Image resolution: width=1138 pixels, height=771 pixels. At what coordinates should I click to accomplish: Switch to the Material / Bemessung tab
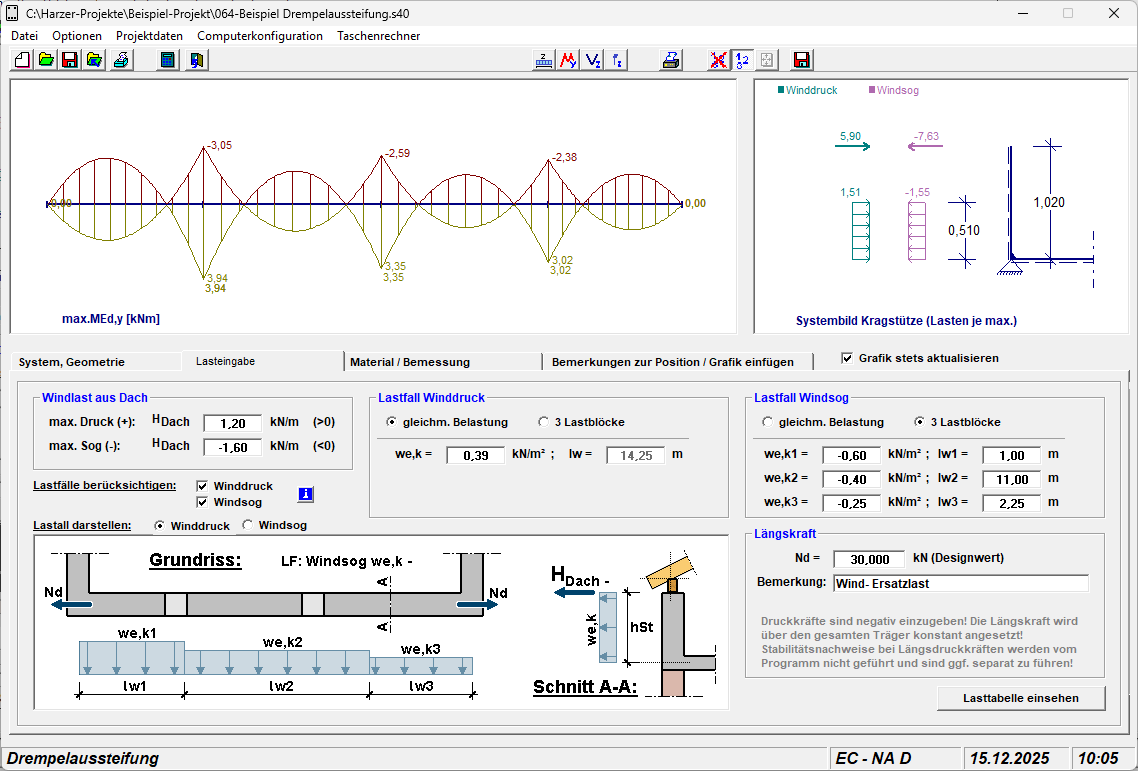click(410, 362)
